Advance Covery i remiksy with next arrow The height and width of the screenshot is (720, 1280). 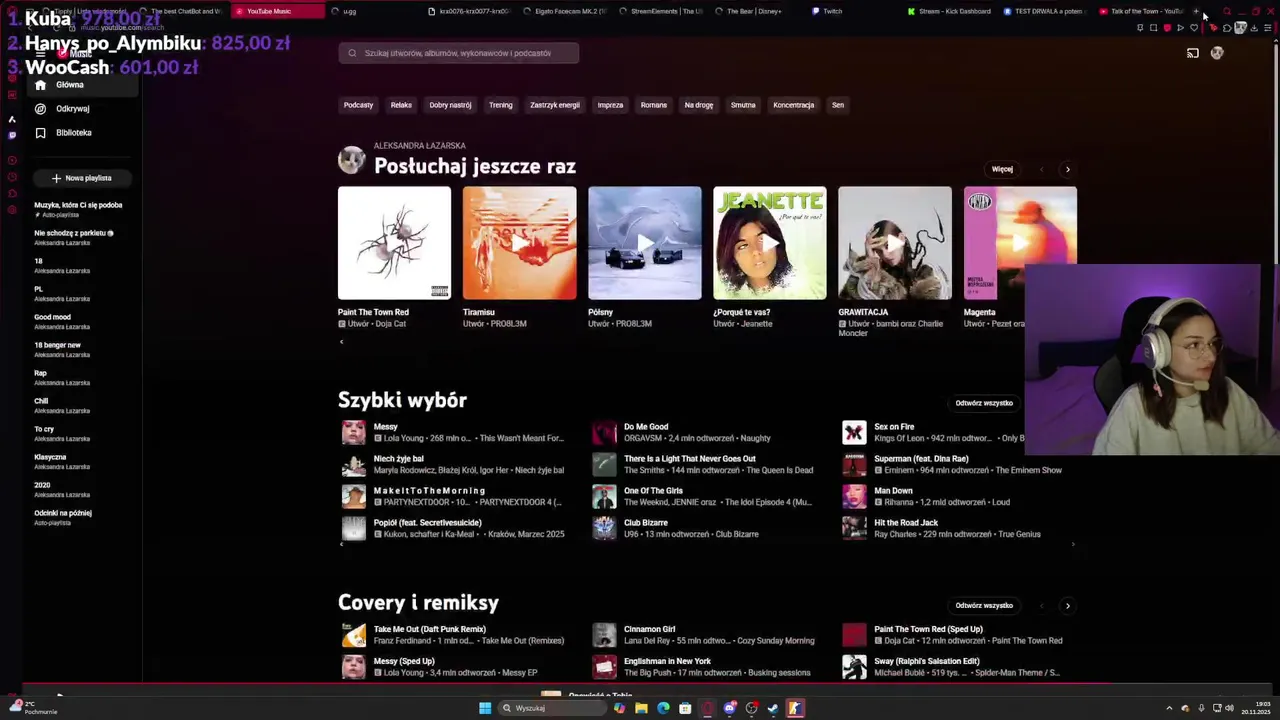(x=1067, y=605)
